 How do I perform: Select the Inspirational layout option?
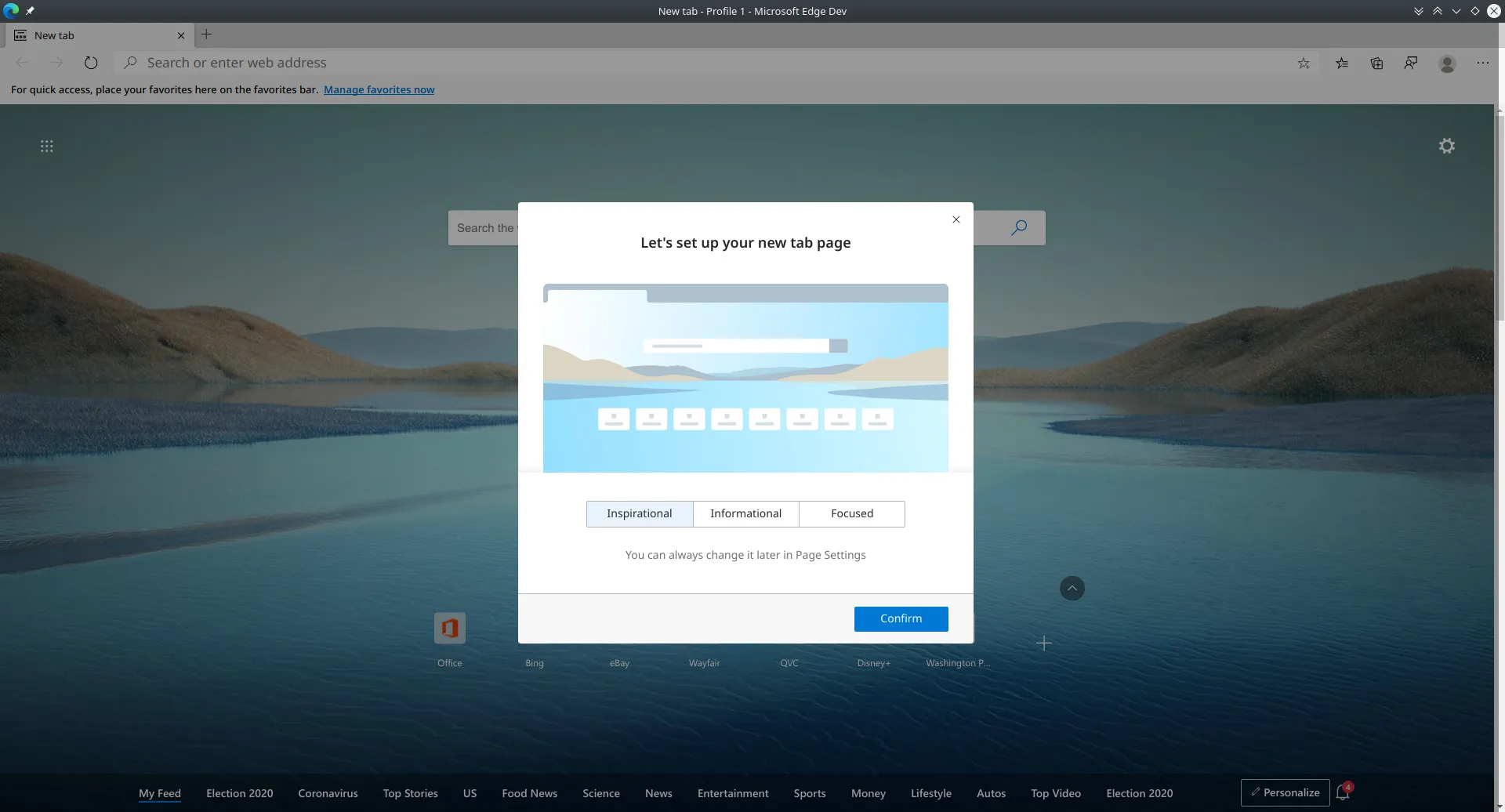click(639, 513)
